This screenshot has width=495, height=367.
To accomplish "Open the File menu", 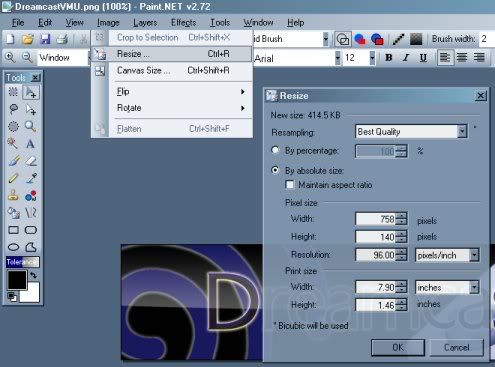I will pyautogui.click(x=18, y=23).
